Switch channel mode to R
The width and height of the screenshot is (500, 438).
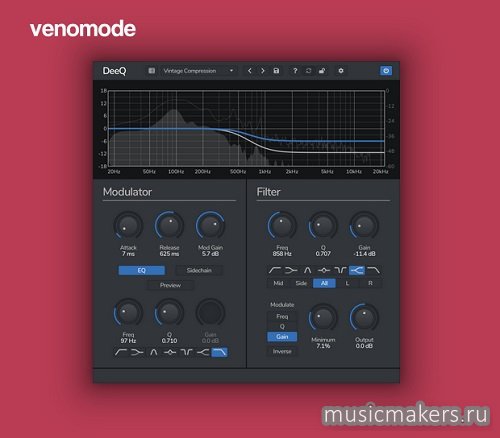coord(370,283)
